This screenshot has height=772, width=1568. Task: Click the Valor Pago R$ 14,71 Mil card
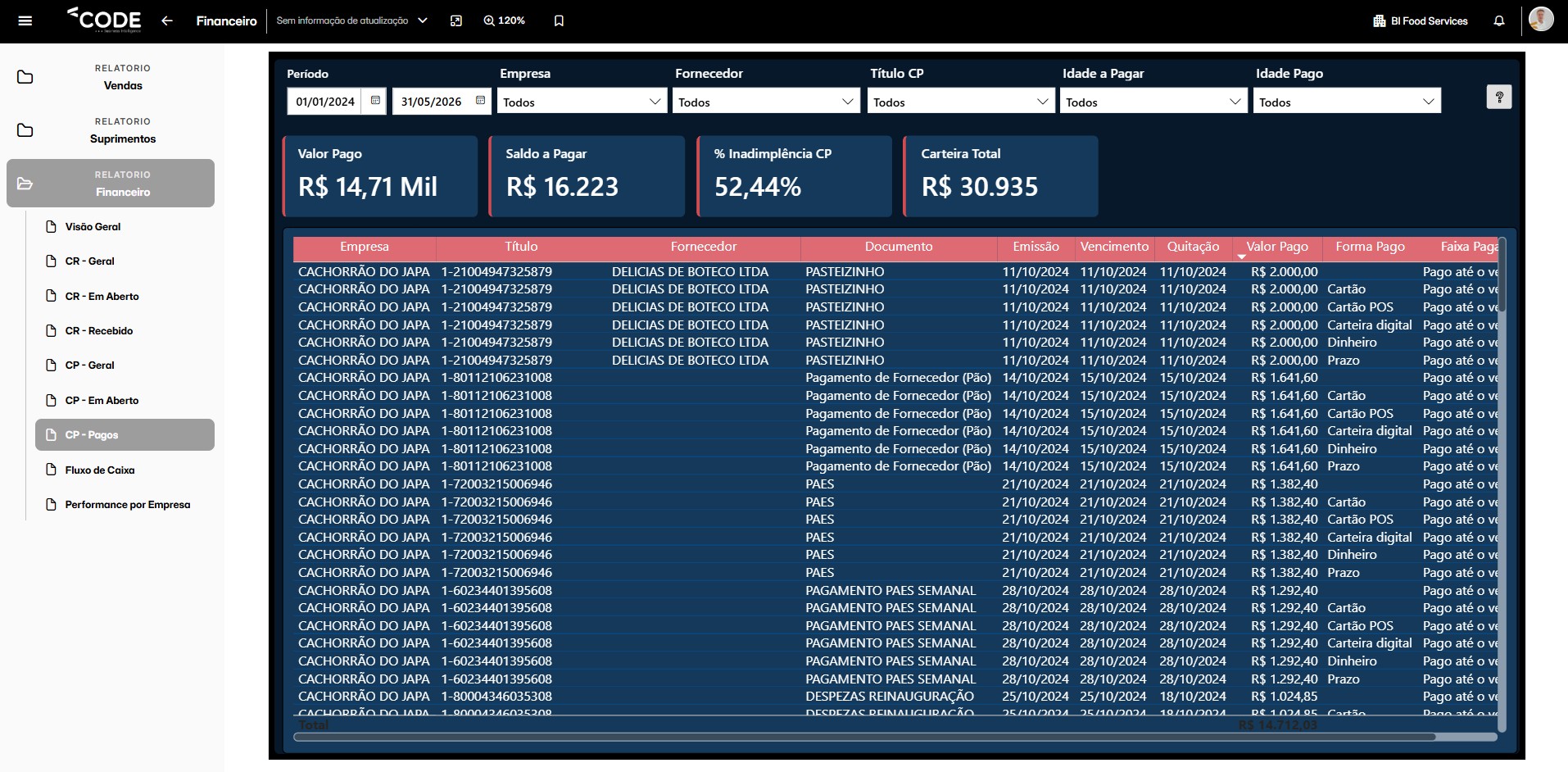tap(380, 176)
